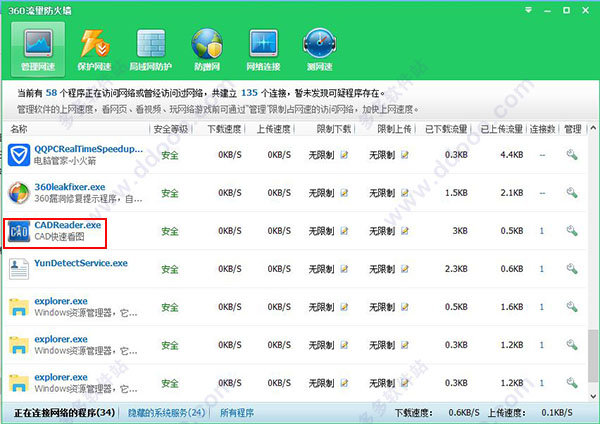This screenshot has height=424, width=600.
Task: Click manage magnifier for 360leakfixer.exe
Action: [x=572, y=192]
